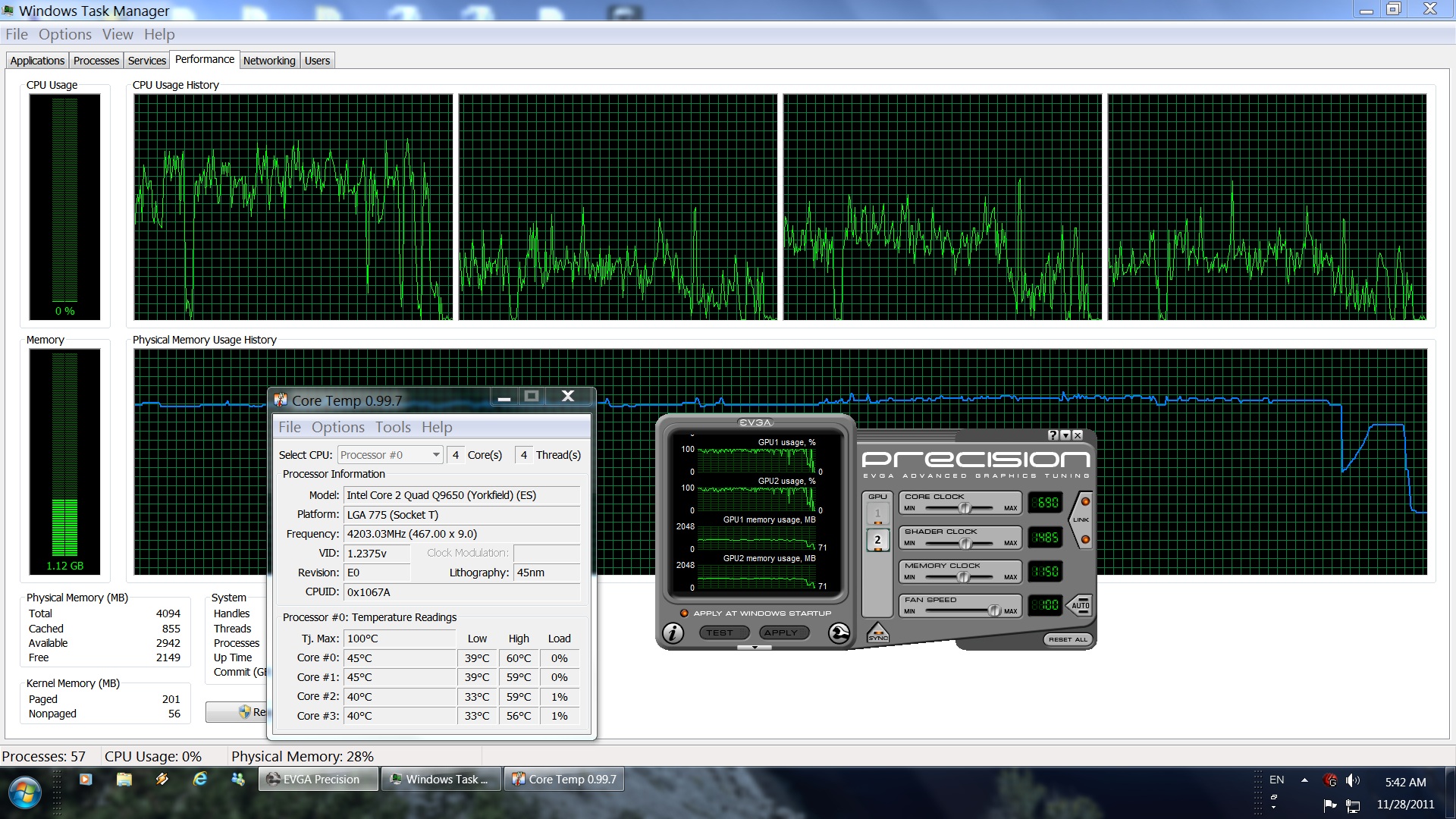1456x819 pixels.
Task: Toggle Apply at Windows Startup indicator
Action: tap(683, 613)
